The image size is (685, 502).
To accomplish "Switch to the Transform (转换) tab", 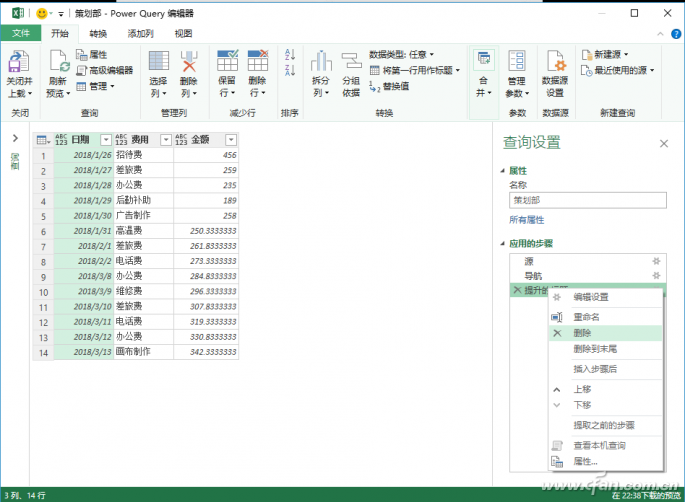I will pos(98,34).
